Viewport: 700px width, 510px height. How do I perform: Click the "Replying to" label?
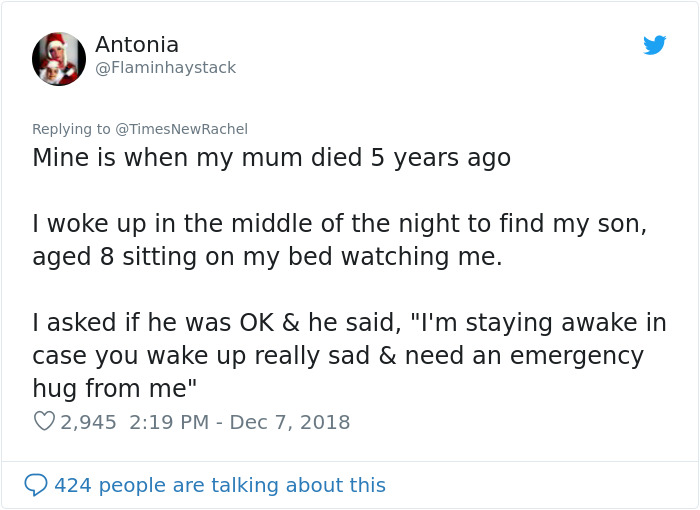(72, 129)
